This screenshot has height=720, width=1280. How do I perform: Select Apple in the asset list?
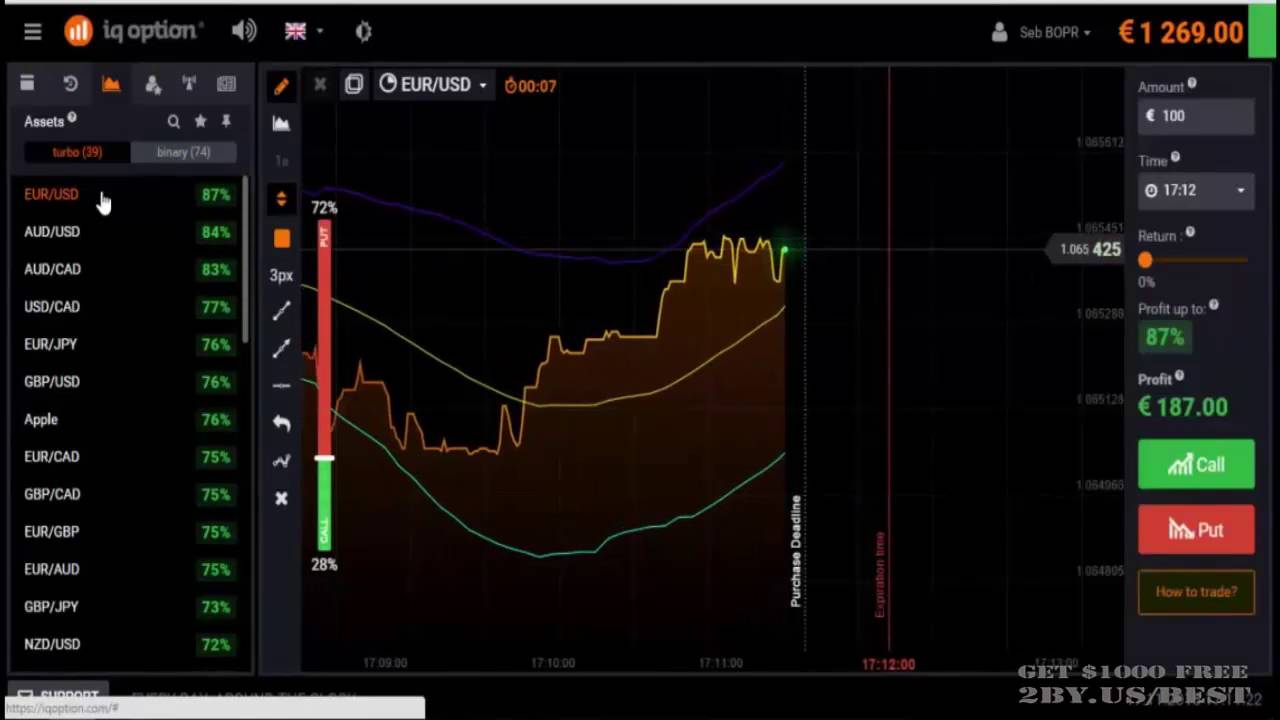(x=128, y=419)
